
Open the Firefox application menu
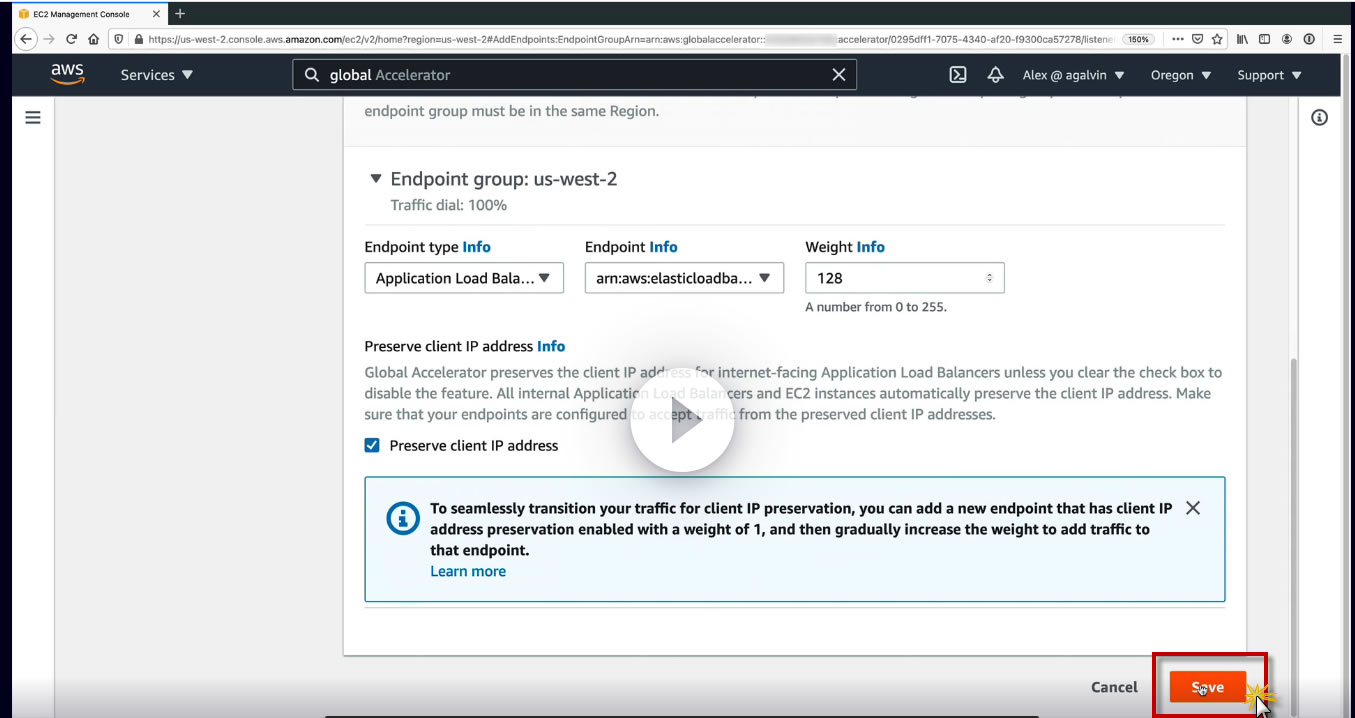(1338, 39)
